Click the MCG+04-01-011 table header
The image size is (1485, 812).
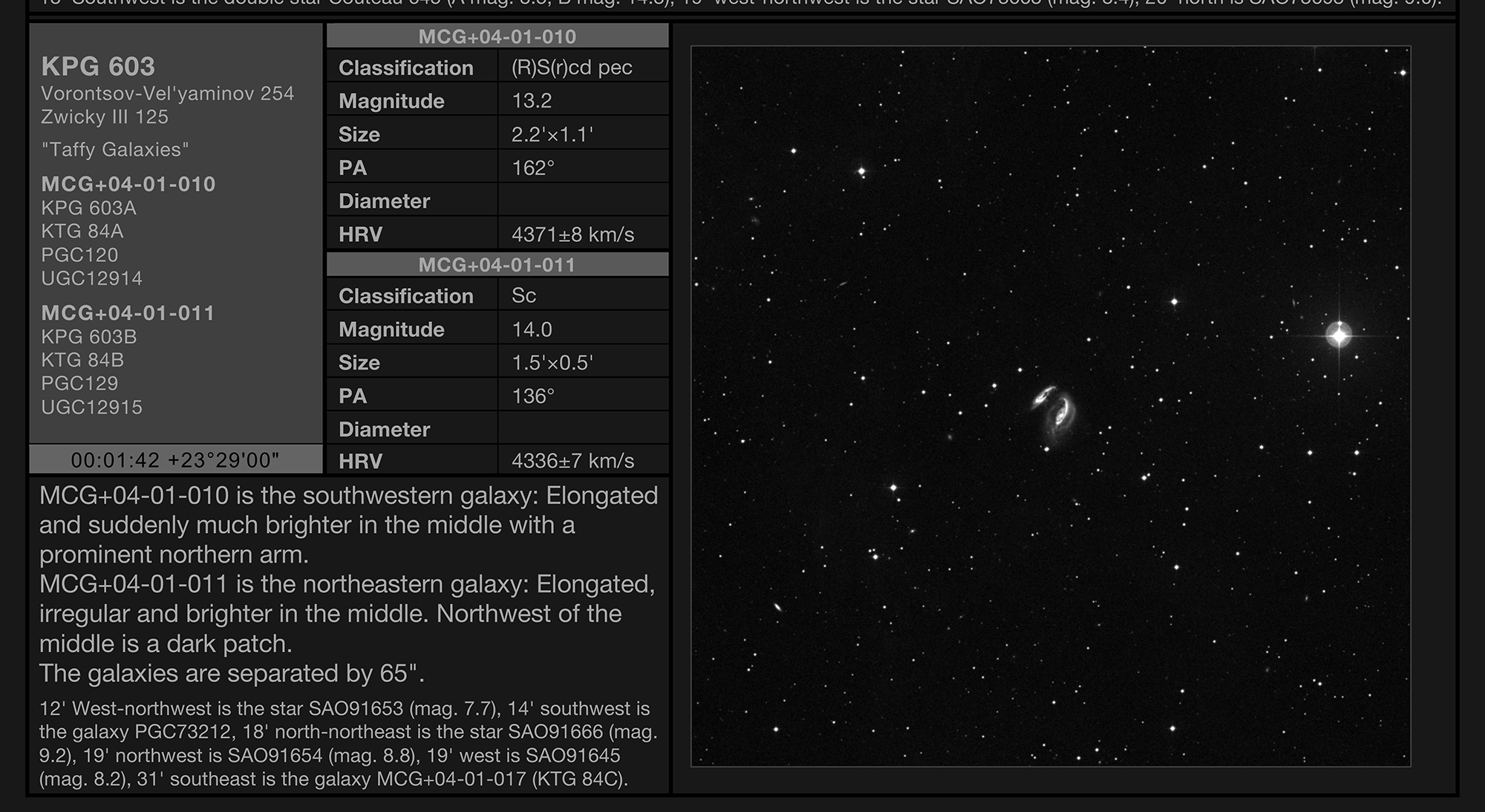tap(497, 264)
